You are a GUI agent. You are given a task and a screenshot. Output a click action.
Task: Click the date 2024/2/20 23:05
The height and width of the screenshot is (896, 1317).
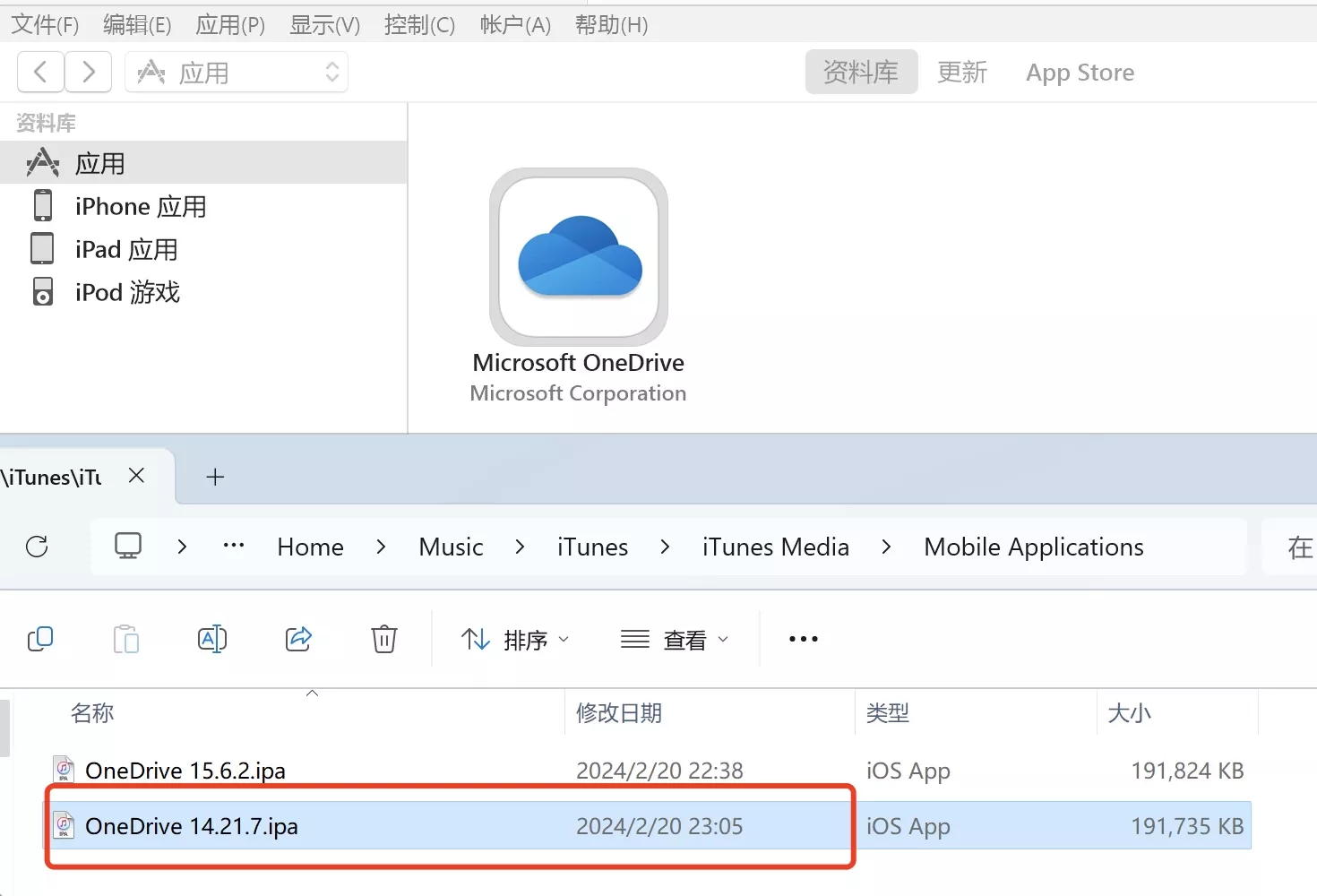click(x=659, y=826)
